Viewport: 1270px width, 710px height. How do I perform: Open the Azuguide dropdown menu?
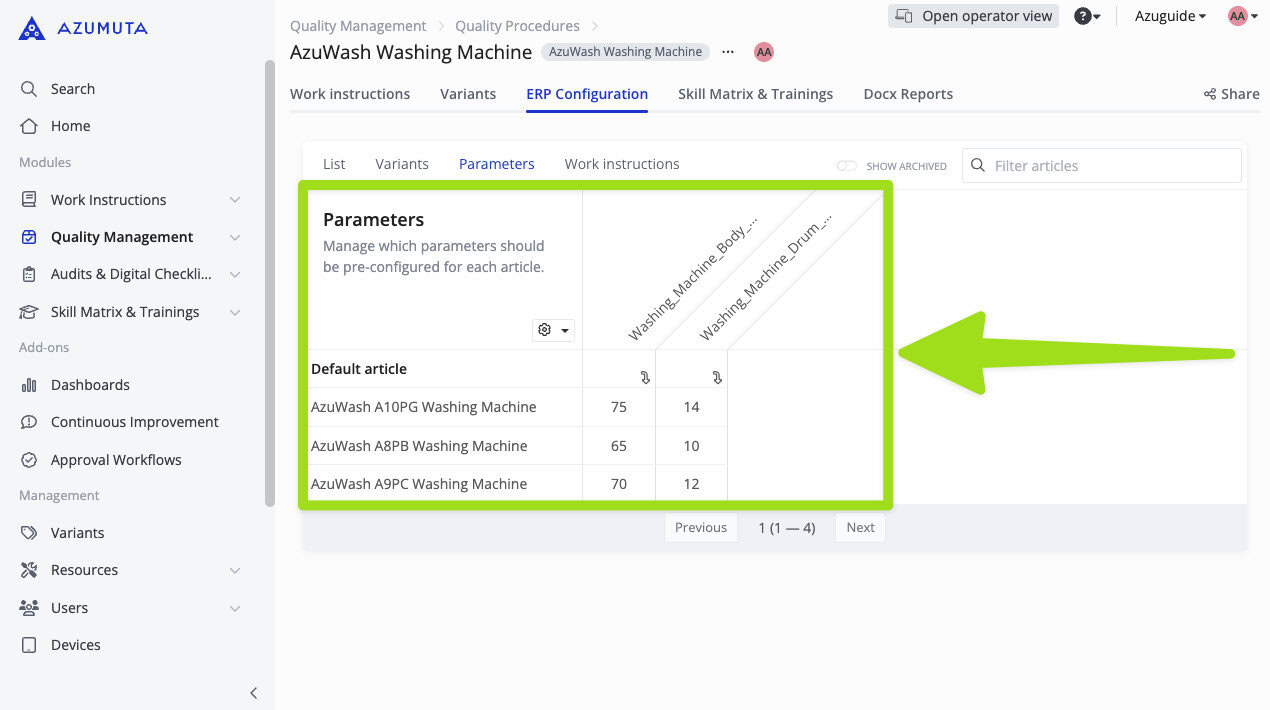click(1168, 16)
